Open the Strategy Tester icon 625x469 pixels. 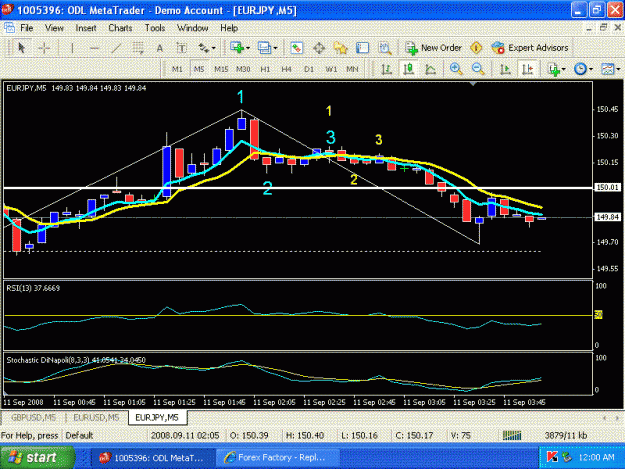coord(385,48)
